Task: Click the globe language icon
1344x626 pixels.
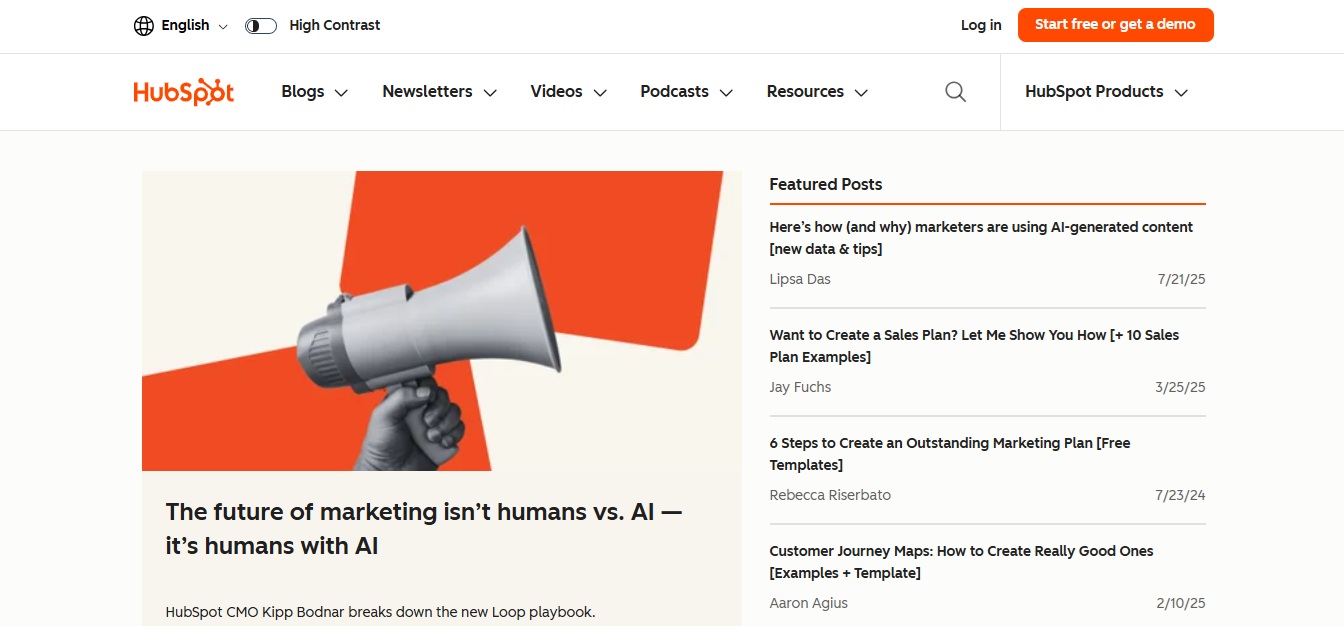Action: (x=144, y=26)
